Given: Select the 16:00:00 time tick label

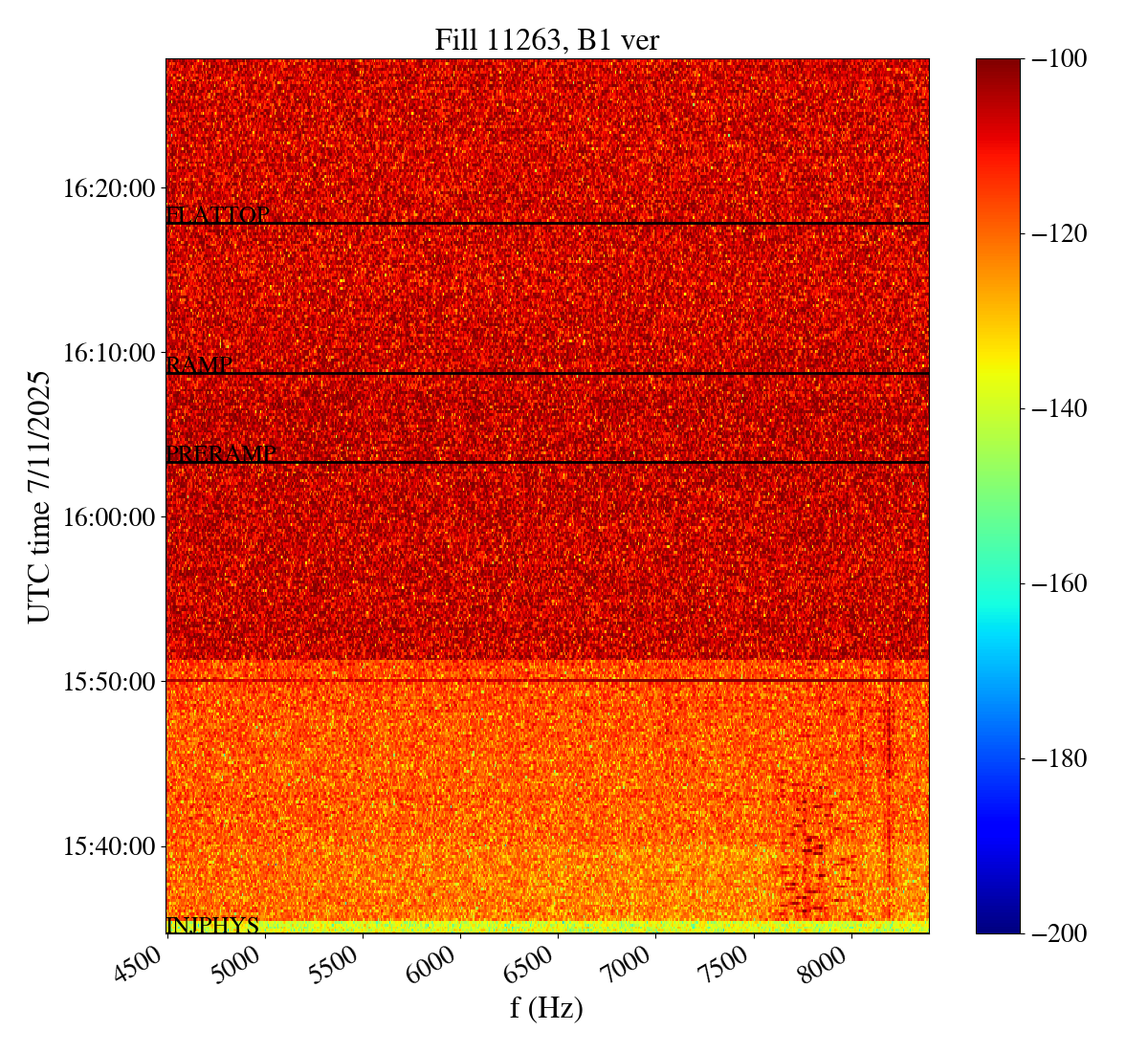Looking at the screenshot, I should pyautogui.click(x=108, y=517).
